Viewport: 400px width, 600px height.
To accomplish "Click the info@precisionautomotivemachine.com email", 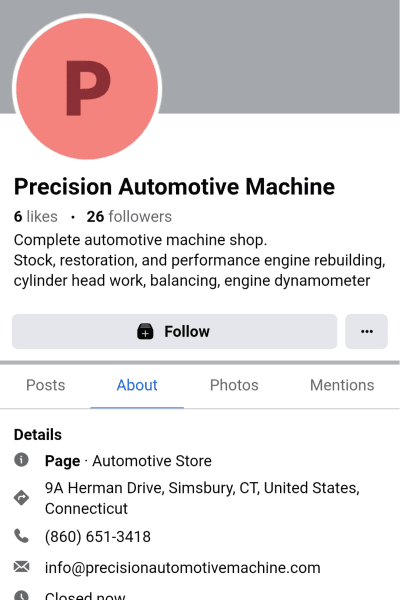I will point(183,567).
